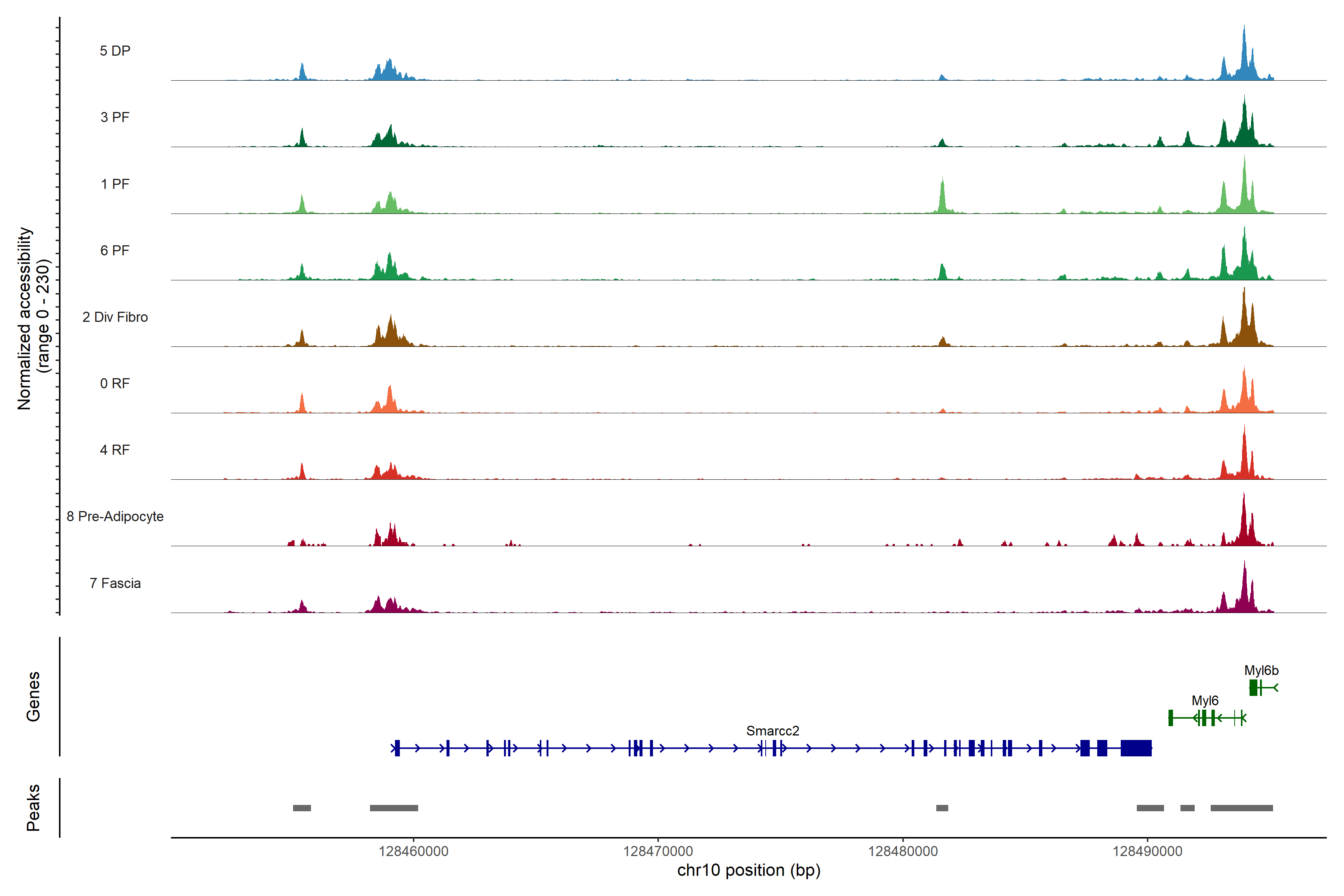
Task: Click the Smarcc2 gene name
Action: click(x=772, y=731)
